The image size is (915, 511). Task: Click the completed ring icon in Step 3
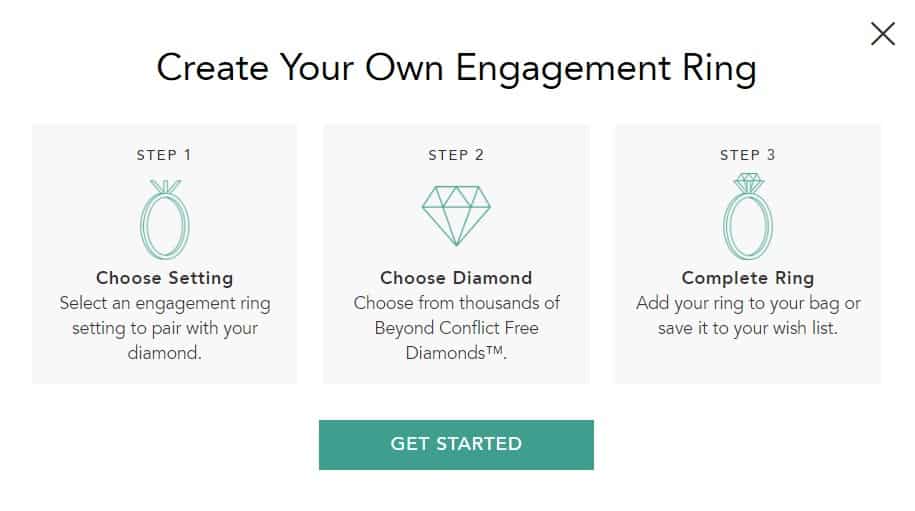pyautogui.click(x=748, y=216)
